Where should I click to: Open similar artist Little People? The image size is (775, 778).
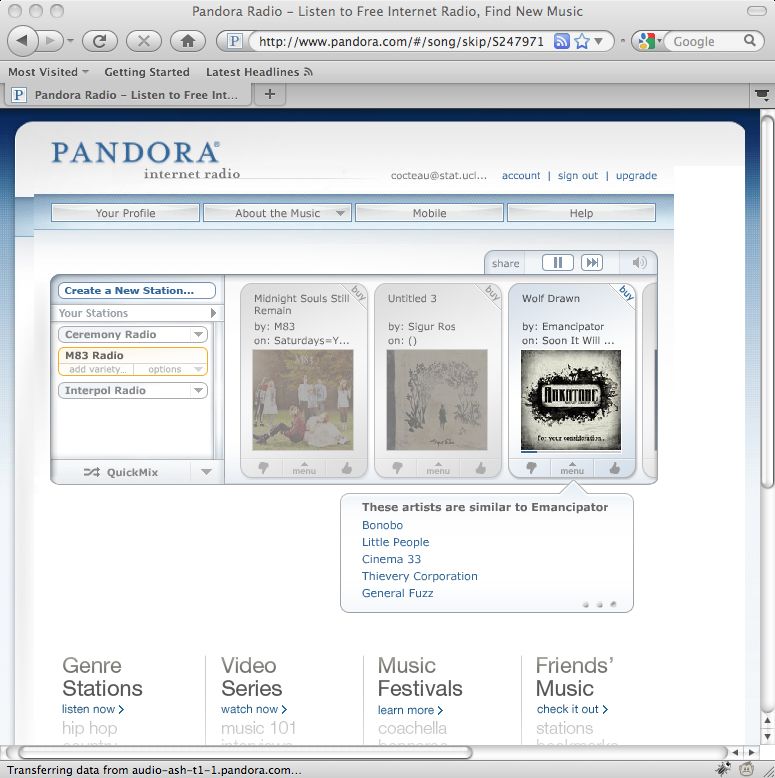395,542
